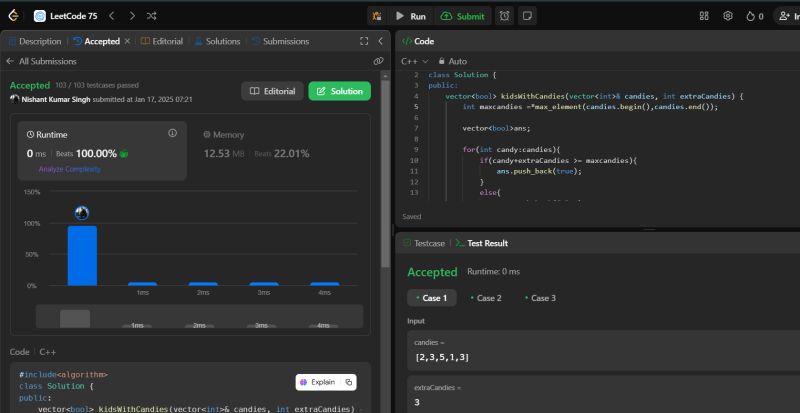The image size is (800, 413).
Task: Open the LeetCode logo home link
Action: coord(14,16)
